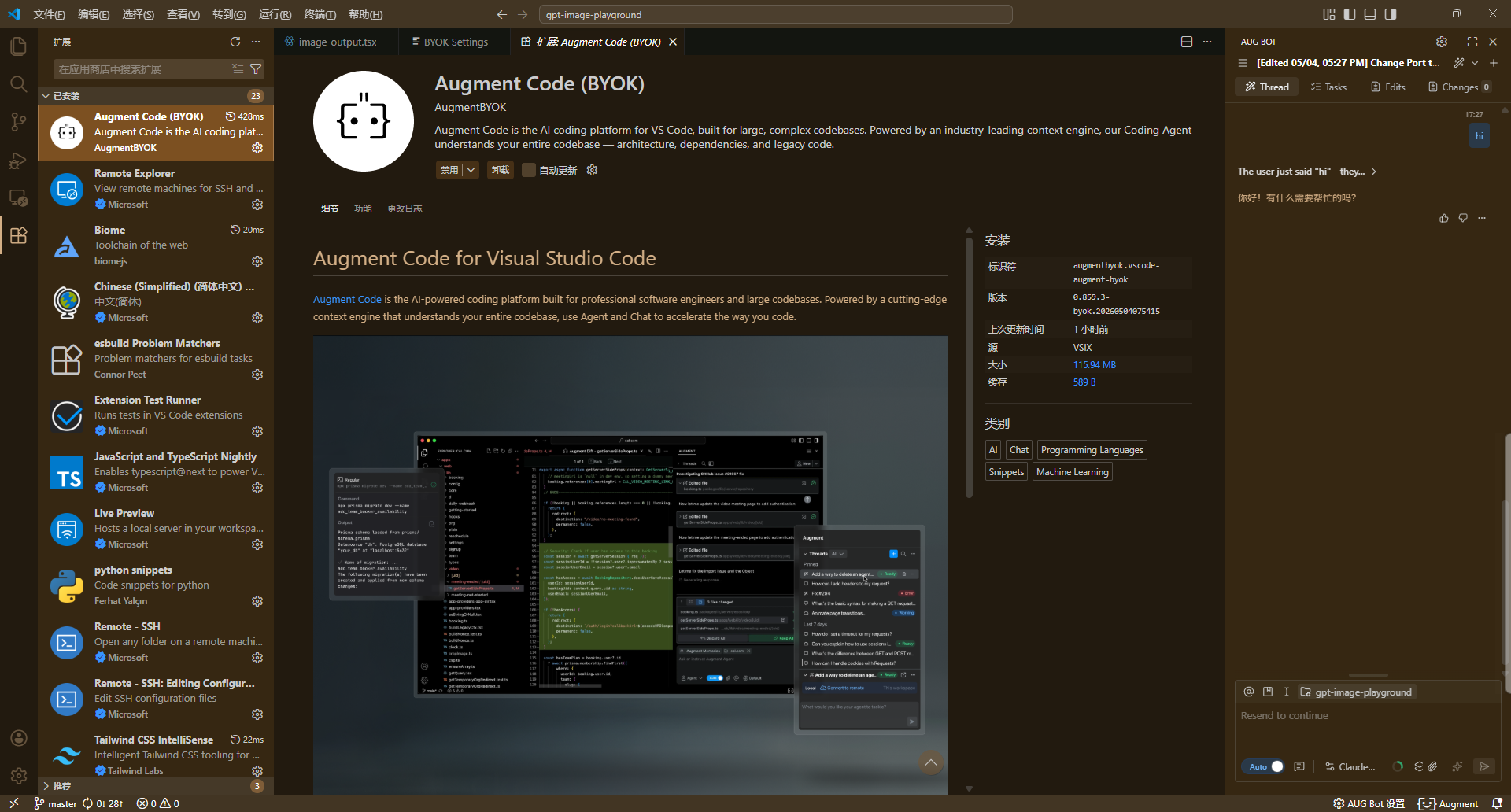The height and width of the screenshot is (812, 1511).
Task: Toggle the 自动更新 checkbox
Action: [529, 170]
